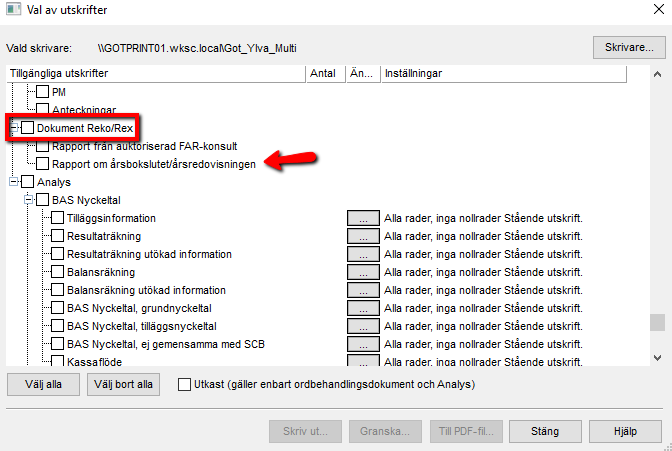Click the Välj alla button
This screenshot has height=451, width=672.
(x=43, y=385)
